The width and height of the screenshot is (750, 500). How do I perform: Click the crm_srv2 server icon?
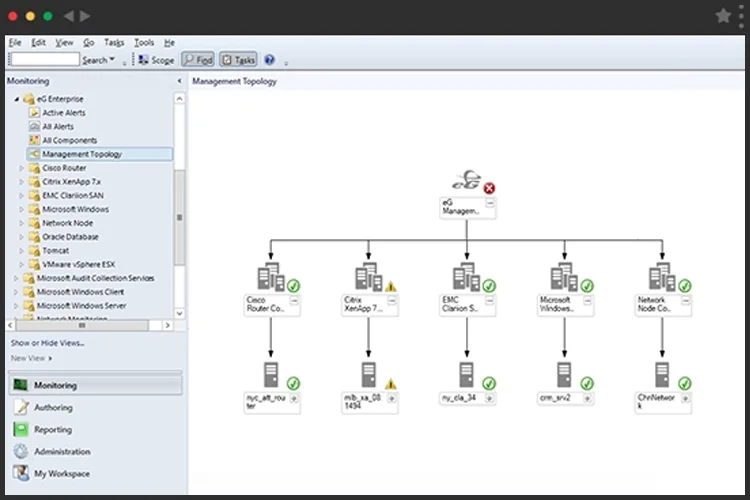tap(564, 375)
